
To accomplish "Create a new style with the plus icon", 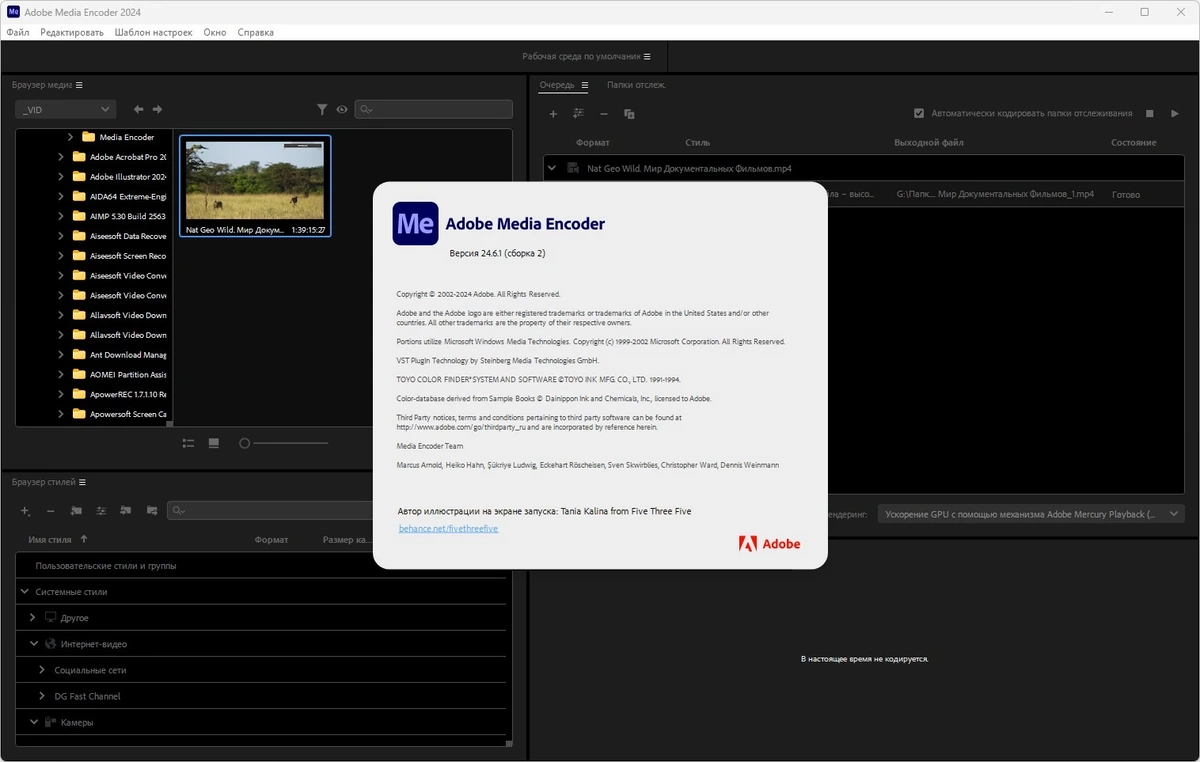I will [x=26, y=510].
